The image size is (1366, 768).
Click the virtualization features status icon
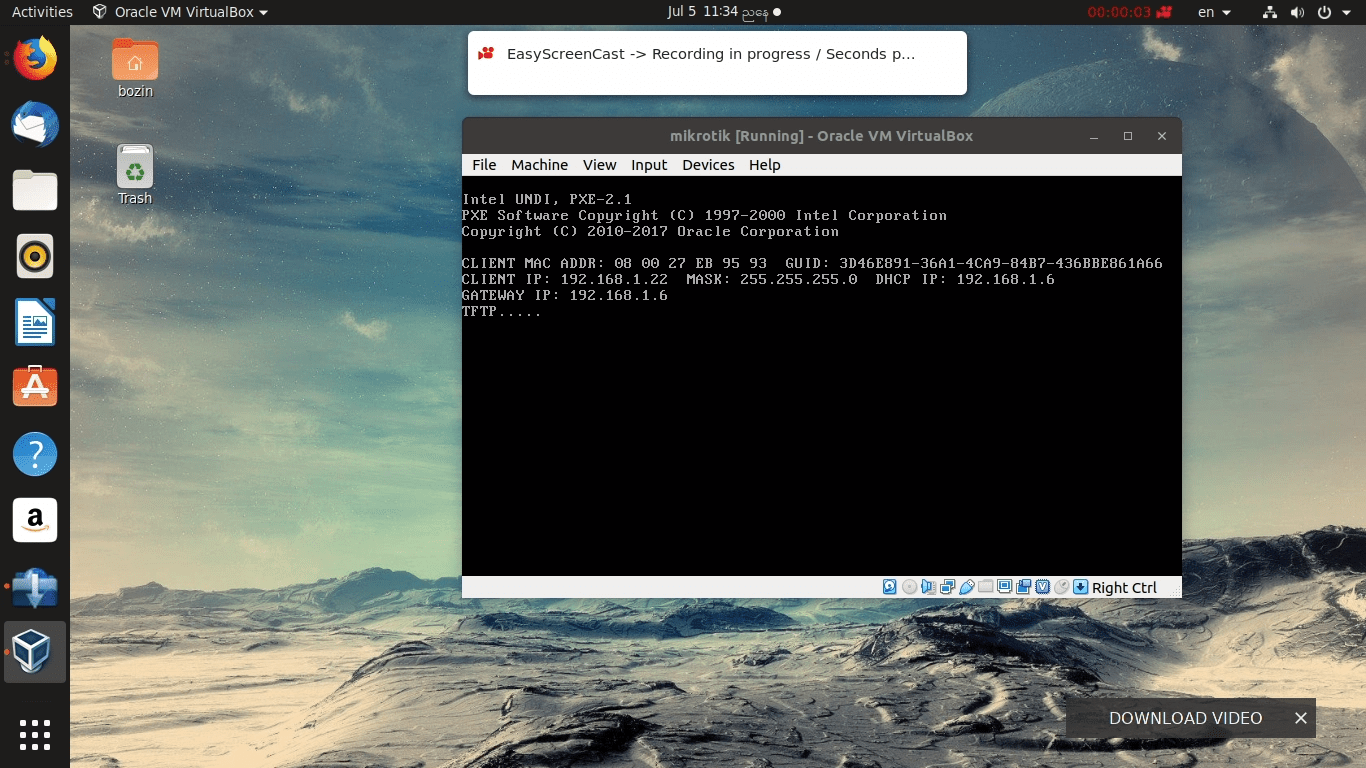(x=1041, y=587)
